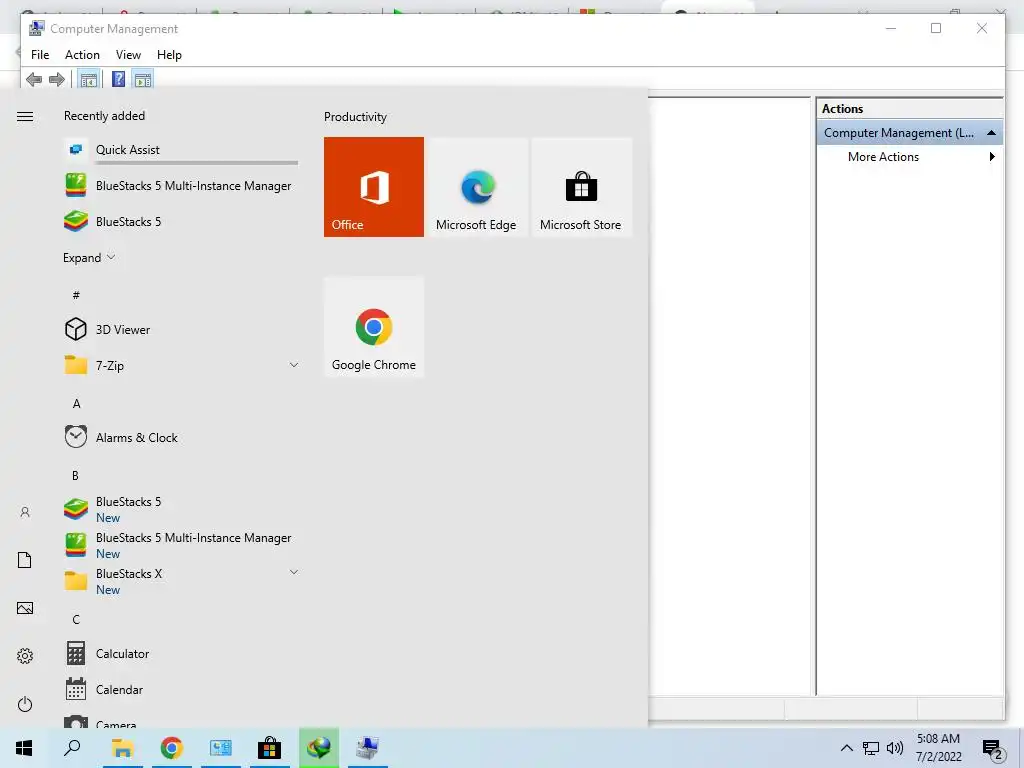
Task: Click the Windows Start button
Action: 24,748
